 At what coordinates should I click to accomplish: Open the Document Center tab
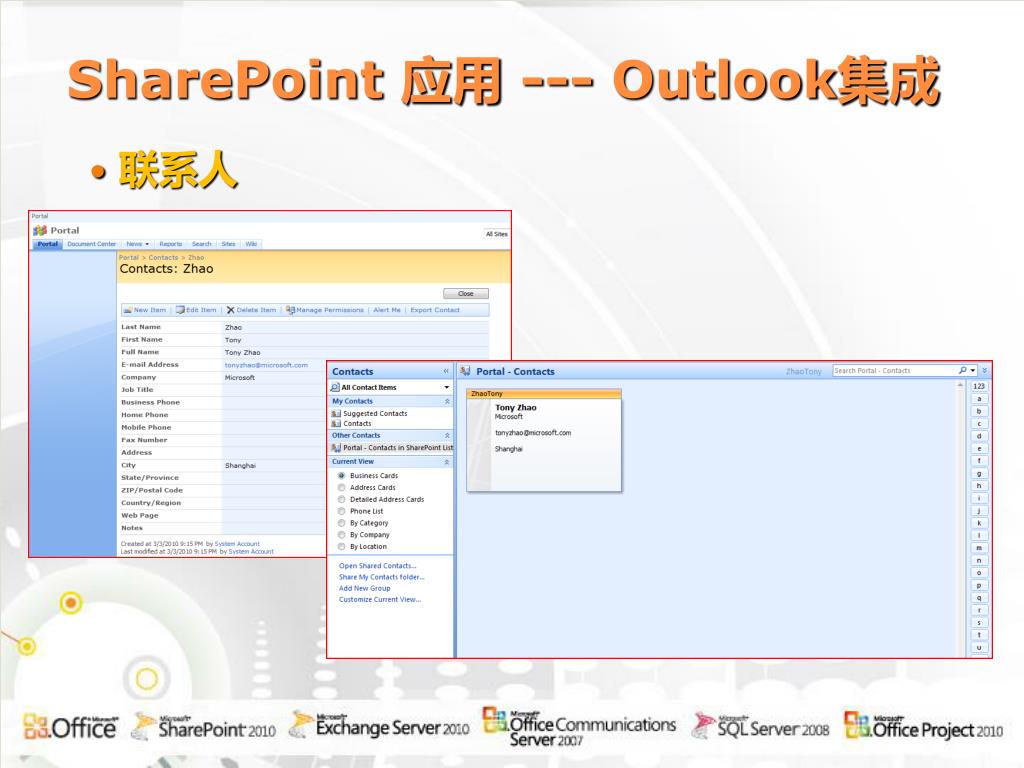coord(91,244)
